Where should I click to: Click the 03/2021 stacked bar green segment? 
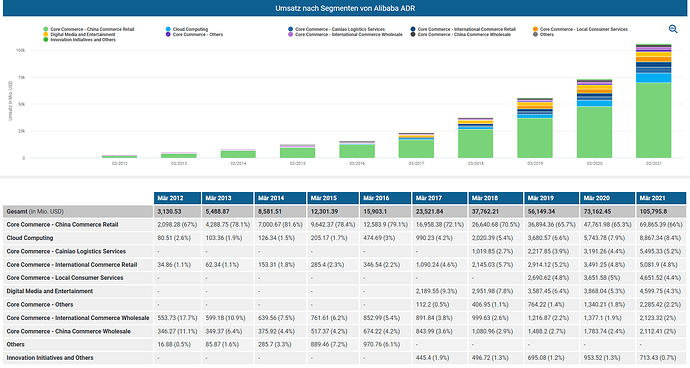(653, 120)
